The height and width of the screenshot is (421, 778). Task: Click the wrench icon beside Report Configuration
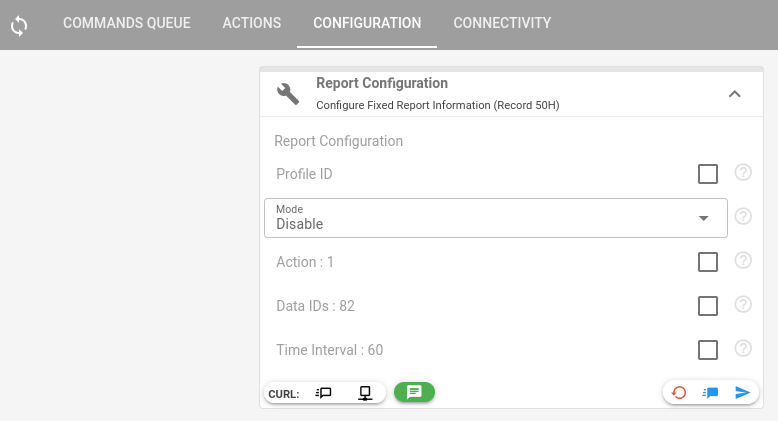tap(288, 94)
